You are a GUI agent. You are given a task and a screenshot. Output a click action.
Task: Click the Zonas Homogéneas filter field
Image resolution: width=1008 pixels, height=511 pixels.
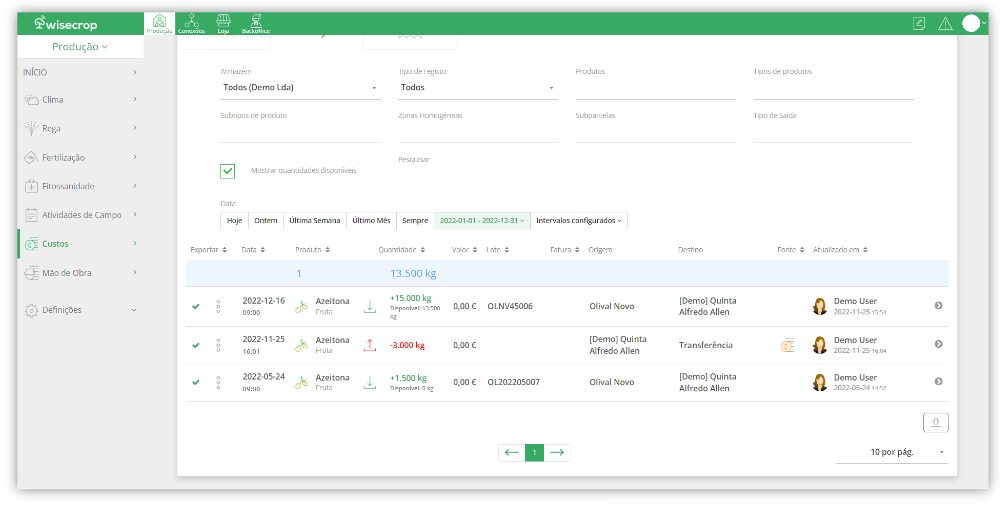(478, 132)
